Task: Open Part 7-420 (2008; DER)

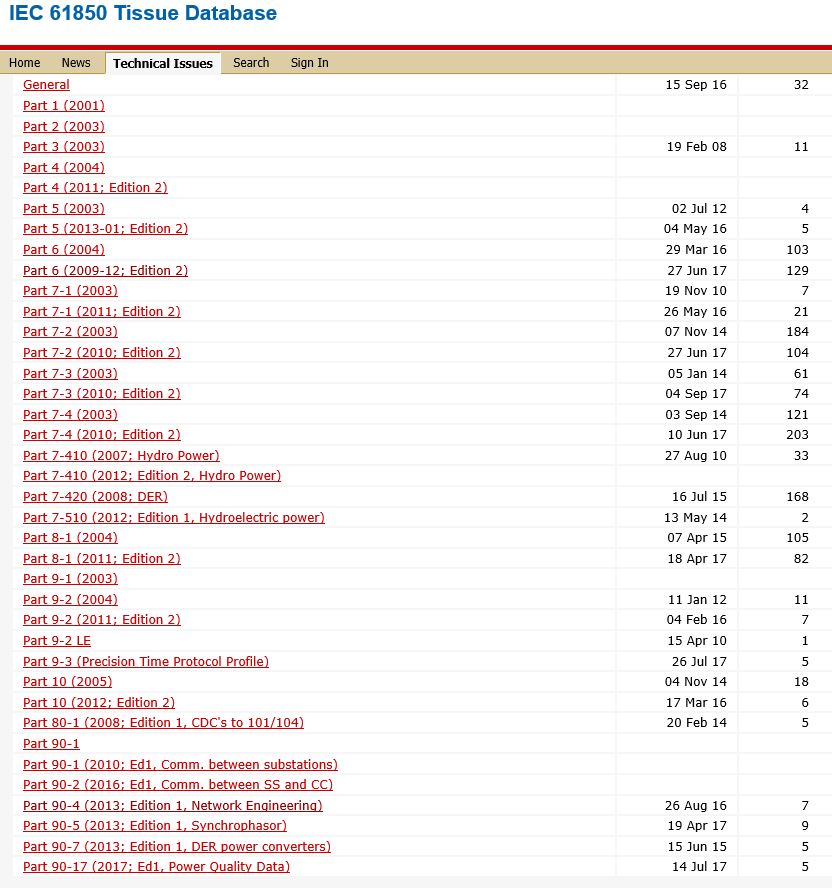Action: coord(95,497)
